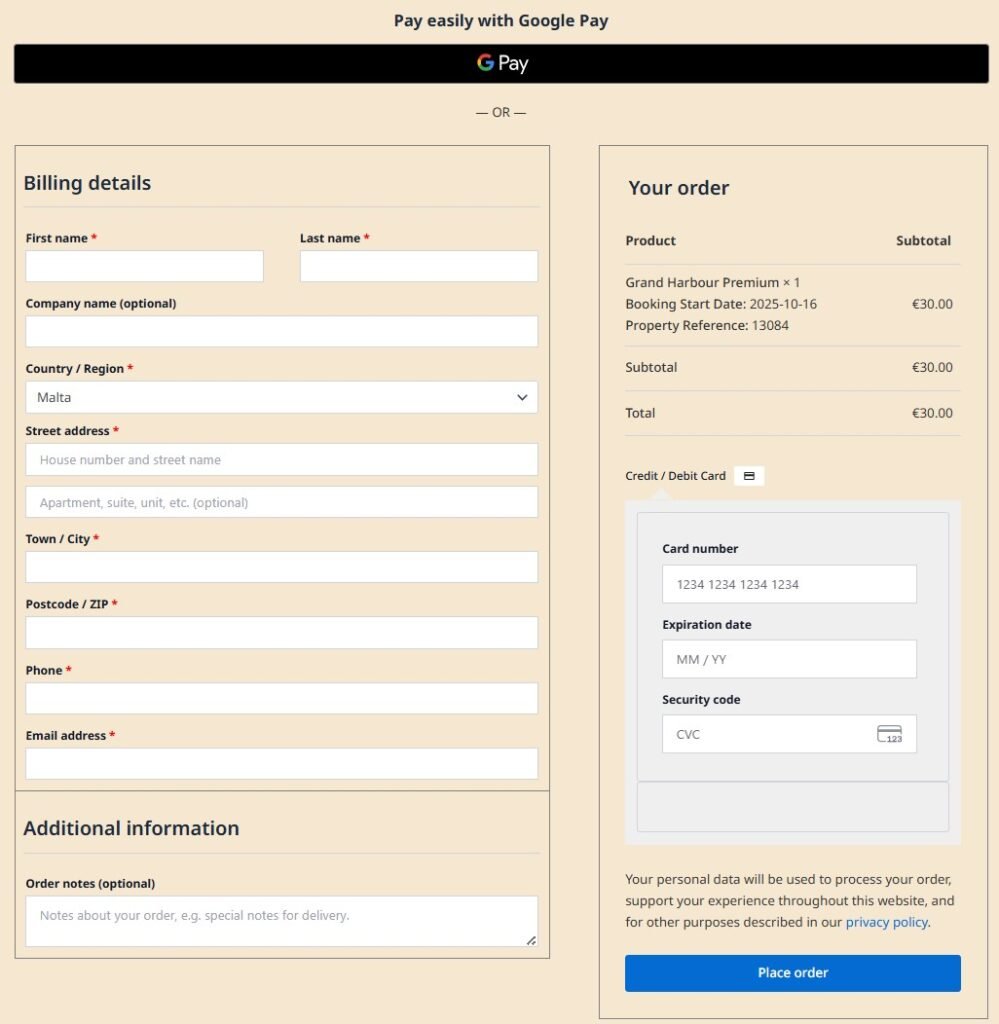Image resolution: width=999 pixels, height=1024 pixels.
Task: Click the Google Pay button
Action: tap(501, 64)
